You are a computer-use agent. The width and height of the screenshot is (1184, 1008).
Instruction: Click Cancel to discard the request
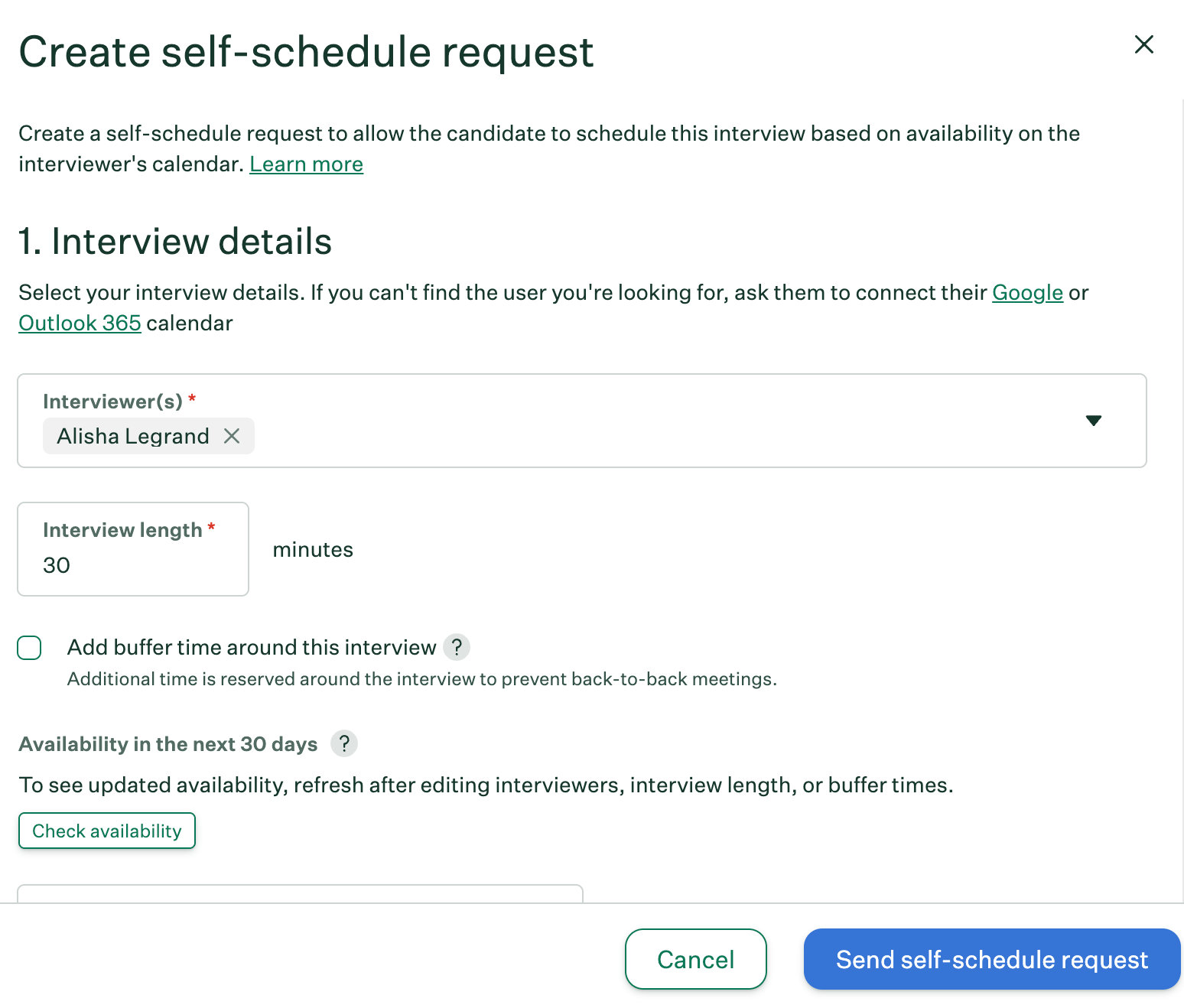tap(694, 959)
